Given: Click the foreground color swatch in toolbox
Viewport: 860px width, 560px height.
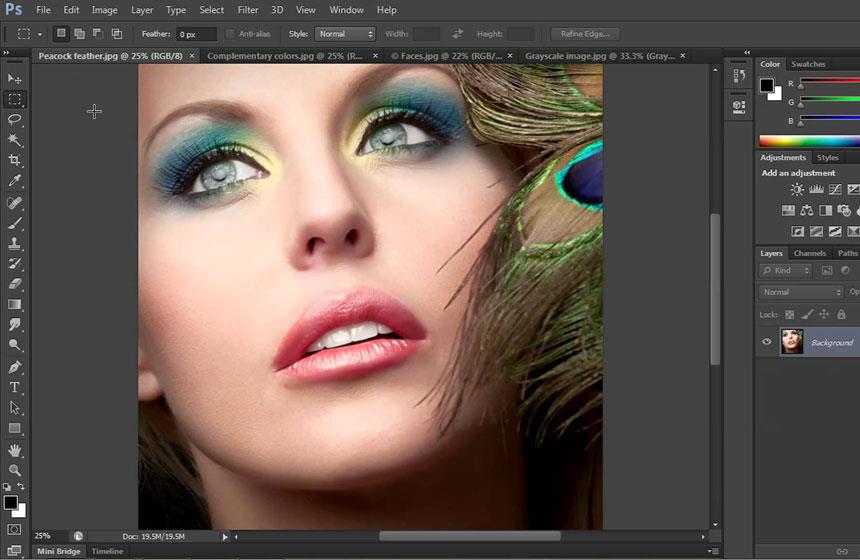Looking at the screenshot, I should (10, 502).
